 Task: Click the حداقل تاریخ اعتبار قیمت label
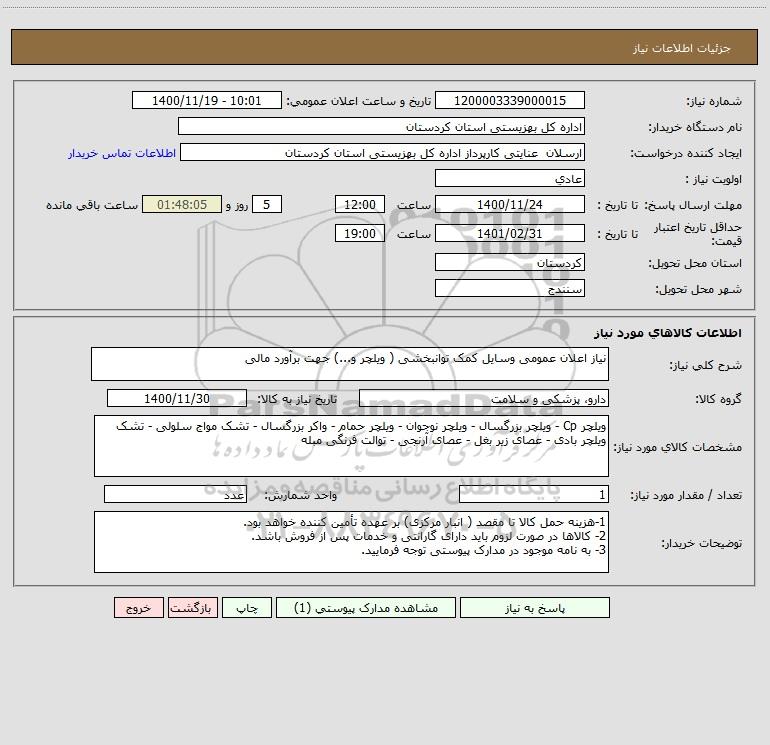click(697, 234)
